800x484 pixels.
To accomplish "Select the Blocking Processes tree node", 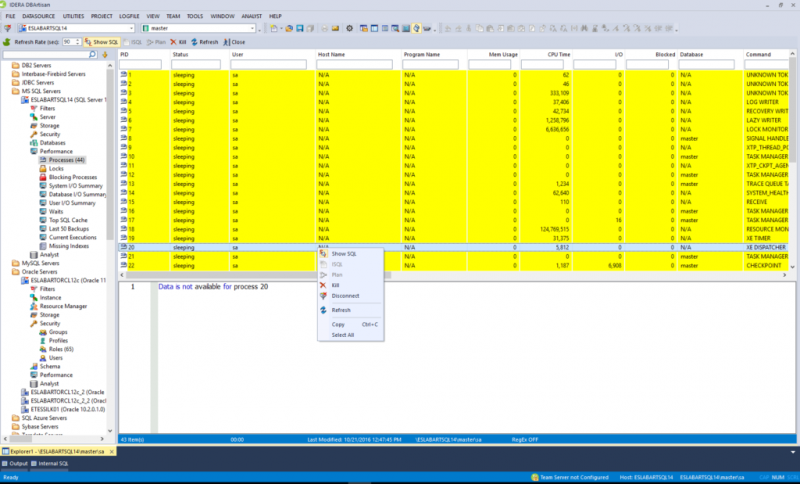I will point(72,177).
